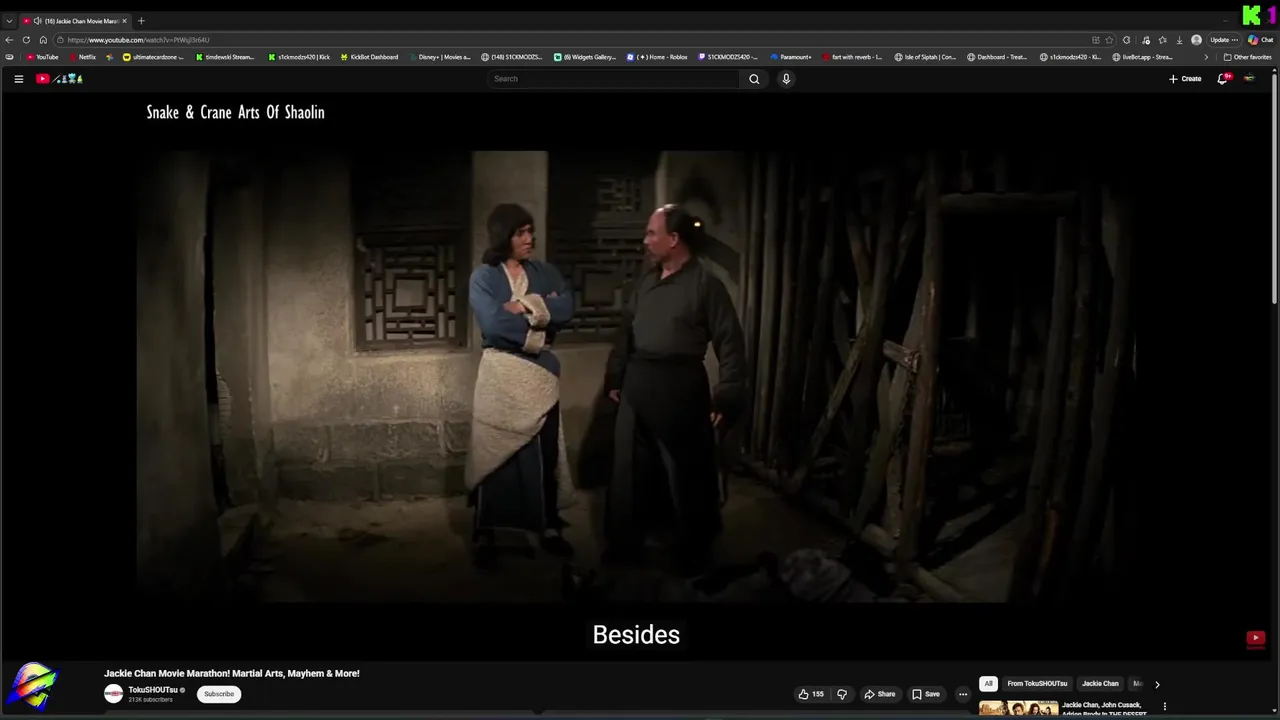Open YouTube bookmark

pyautogui.click(x=42, y=57)
